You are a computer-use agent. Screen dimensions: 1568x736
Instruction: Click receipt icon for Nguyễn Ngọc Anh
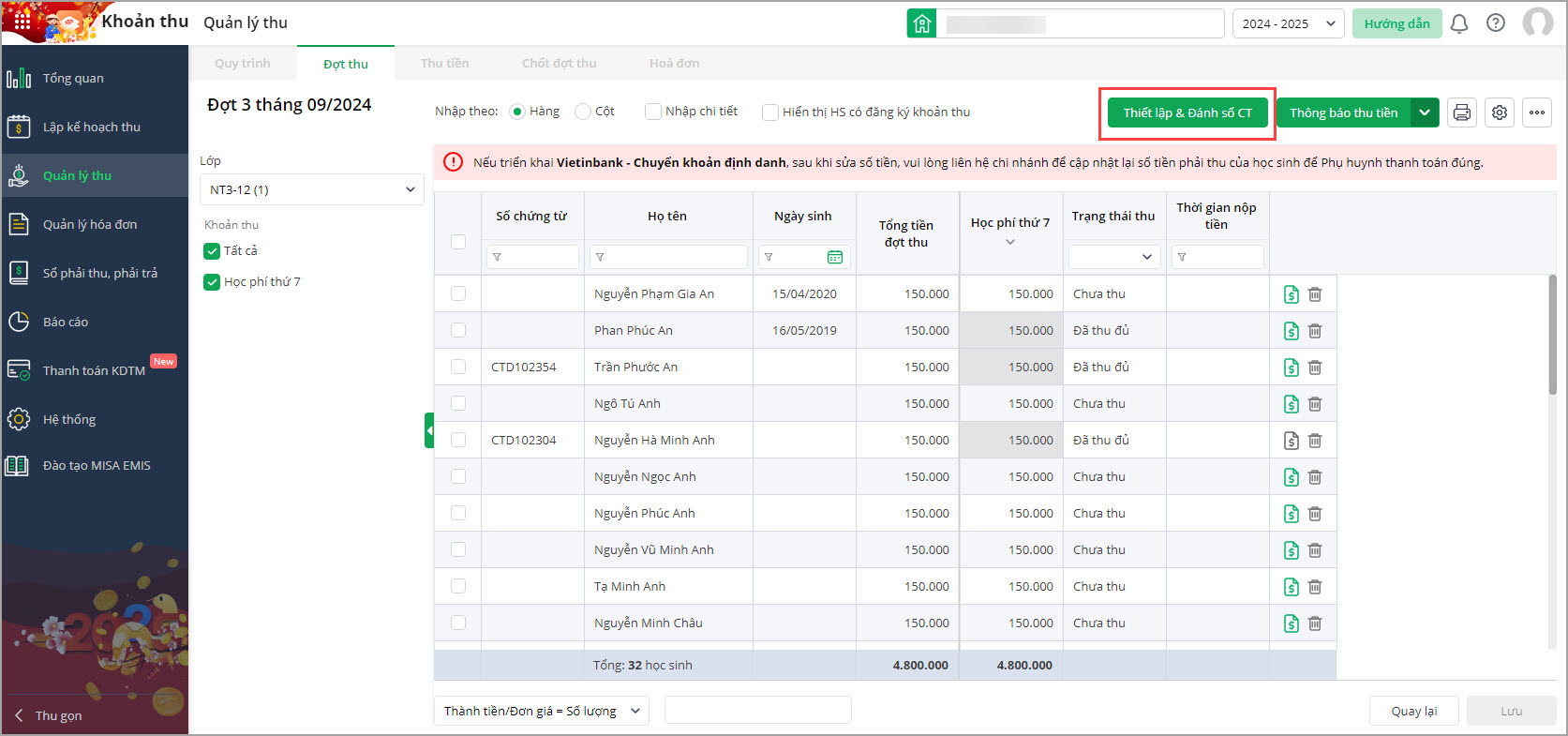point(1292,477)
